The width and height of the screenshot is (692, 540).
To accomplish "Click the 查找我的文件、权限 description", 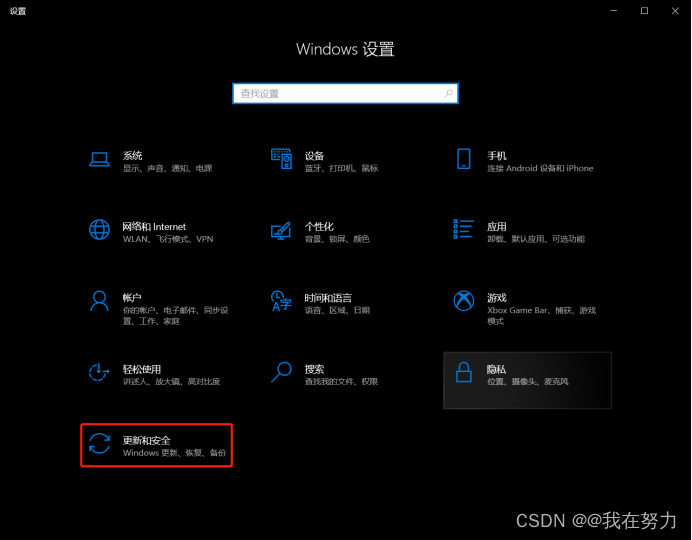I will [341, 382].
